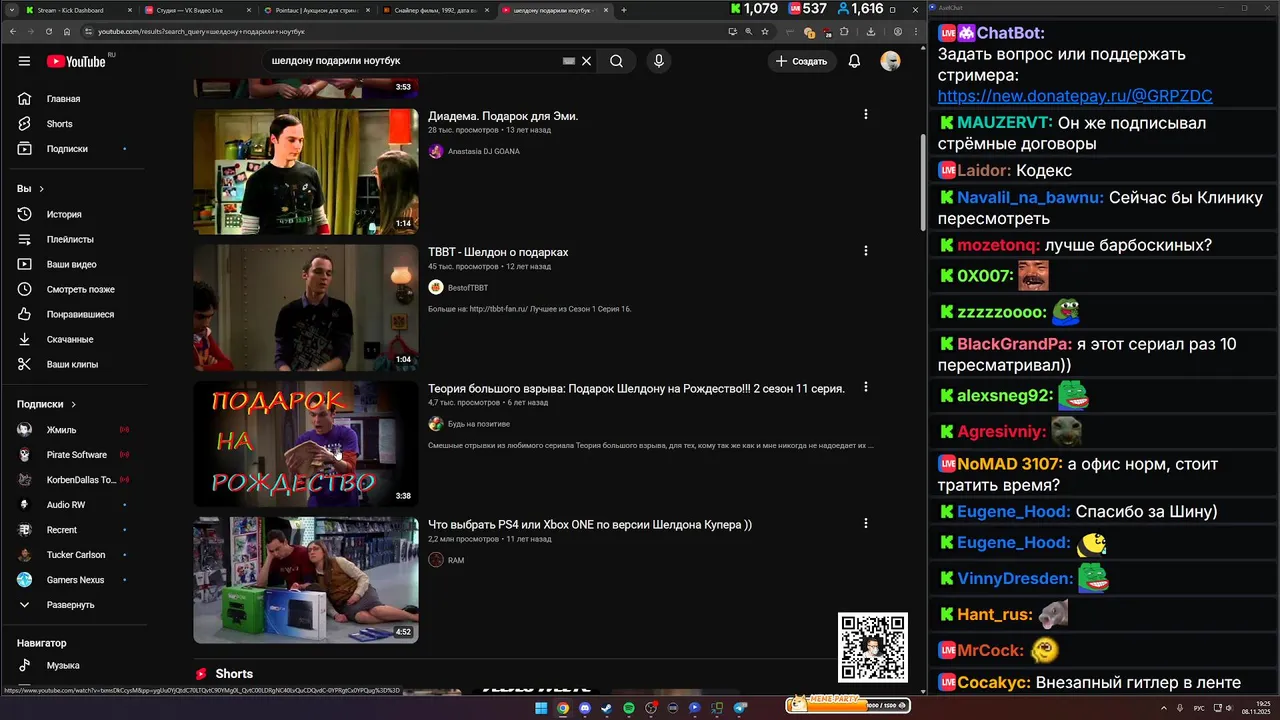Open options for PS4 или Xbox ONE video

click(x=866, y=523)
